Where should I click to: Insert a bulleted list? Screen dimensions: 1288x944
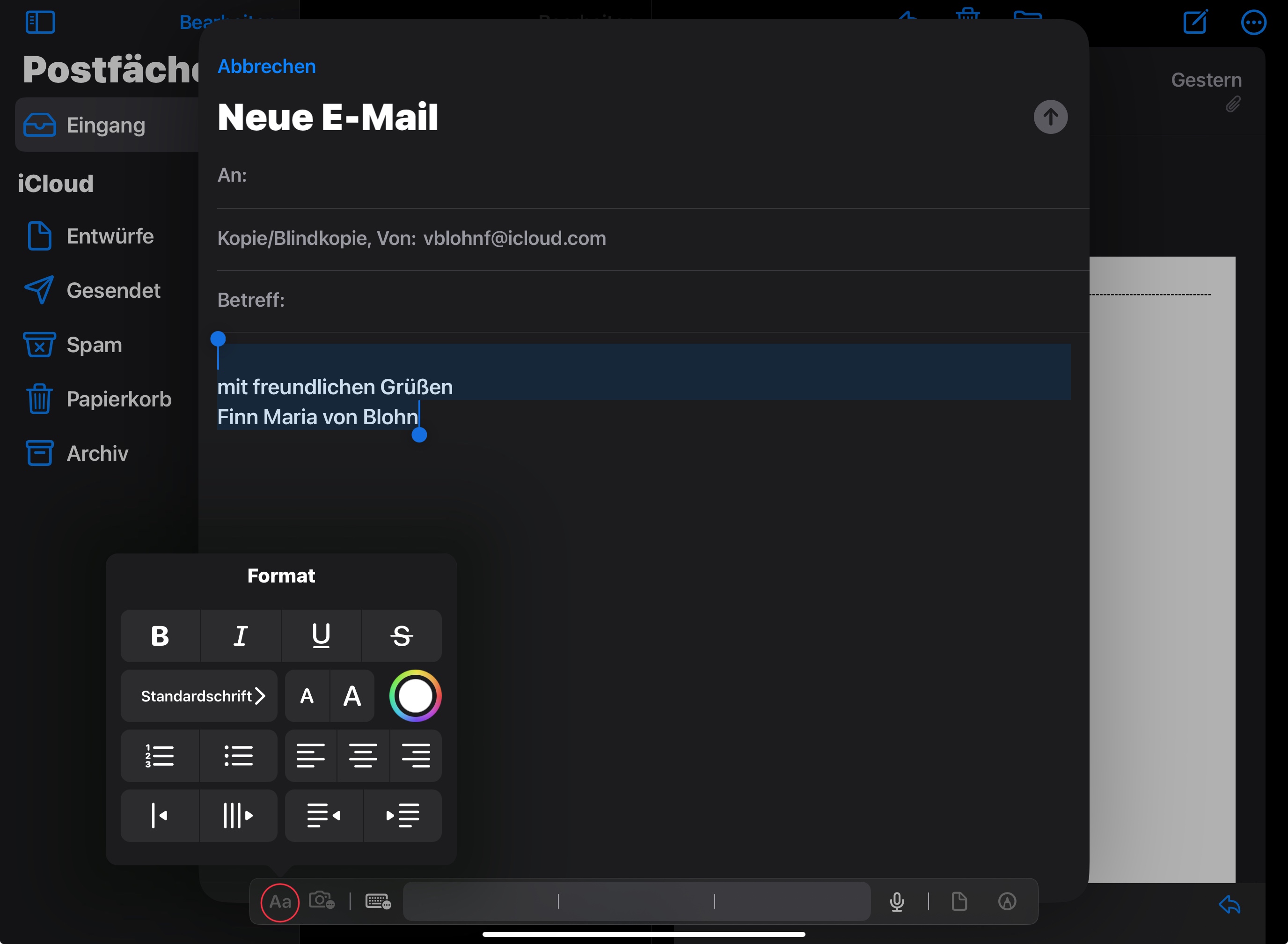[238, 755]
